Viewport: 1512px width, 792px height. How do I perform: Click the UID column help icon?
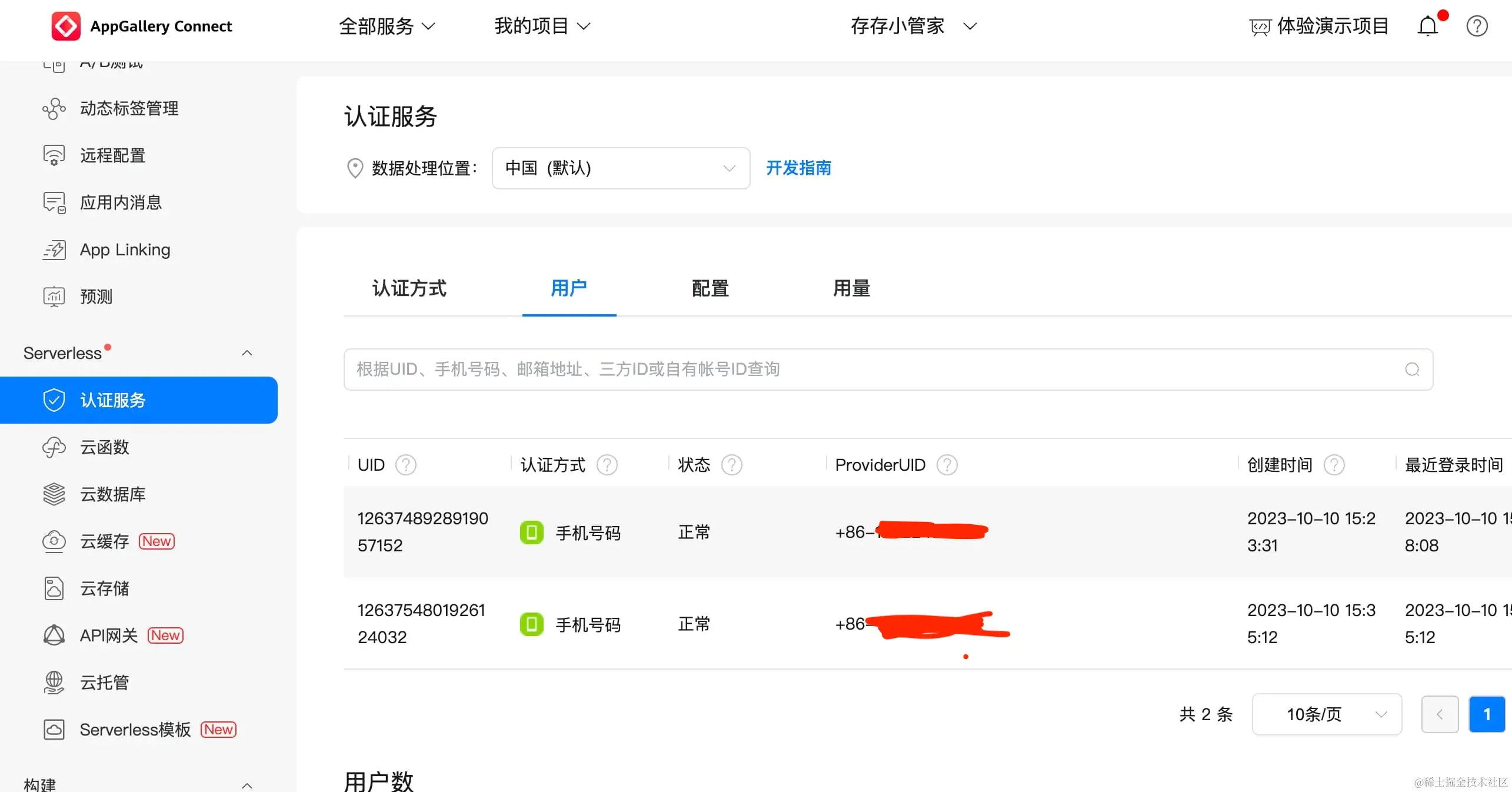405,465
